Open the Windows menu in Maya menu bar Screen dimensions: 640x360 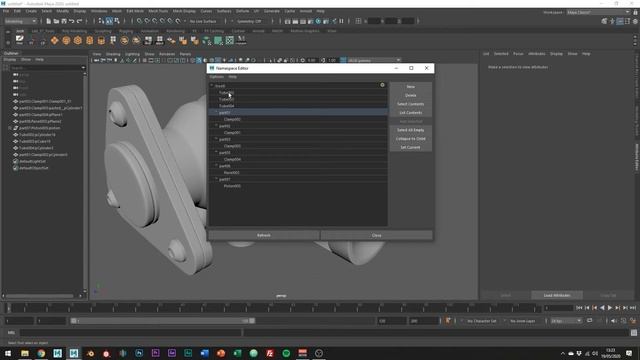click(99, 11)
